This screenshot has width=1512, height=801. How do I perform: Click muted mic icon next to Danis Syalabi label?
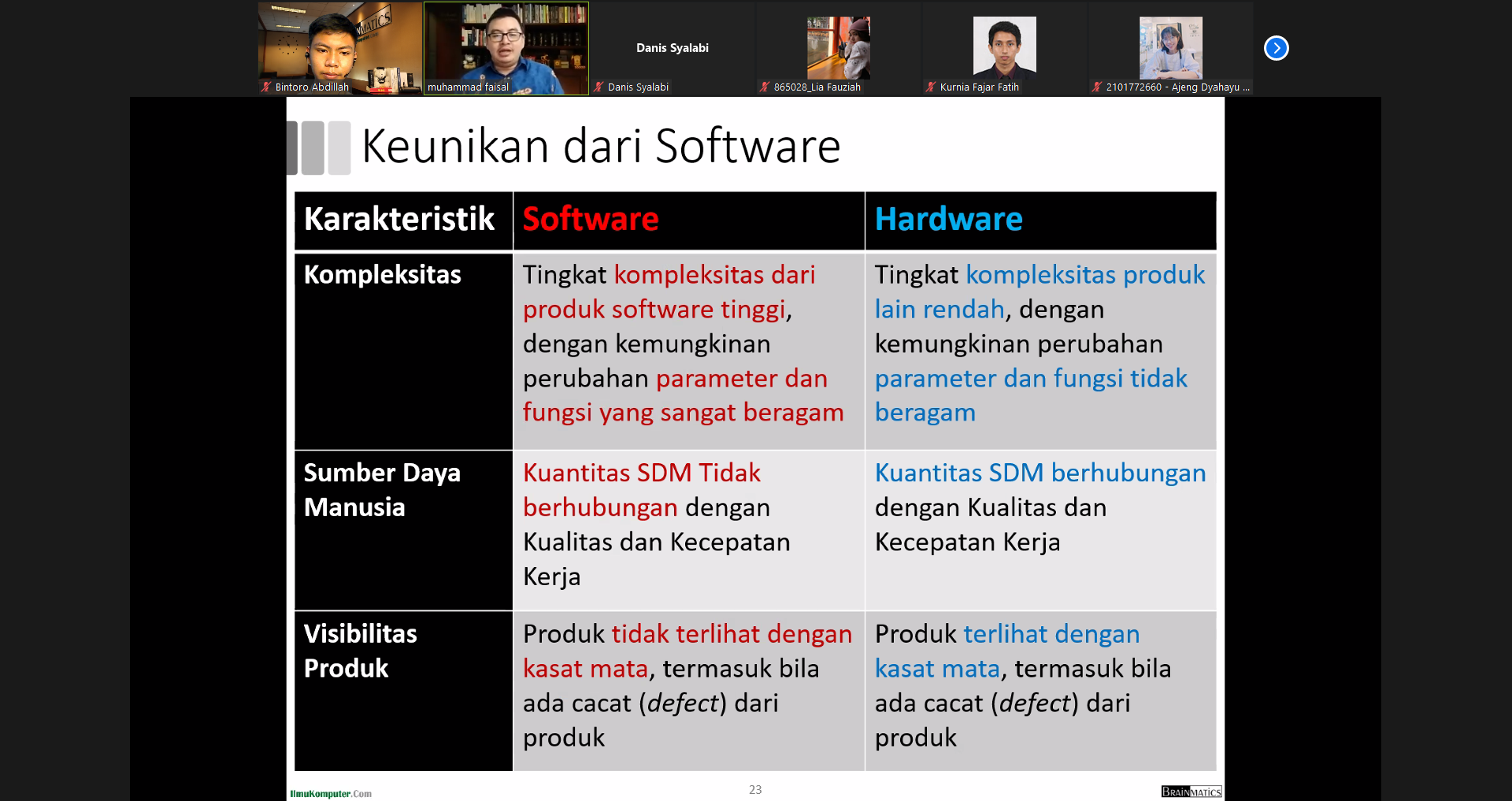click(599, 87)
